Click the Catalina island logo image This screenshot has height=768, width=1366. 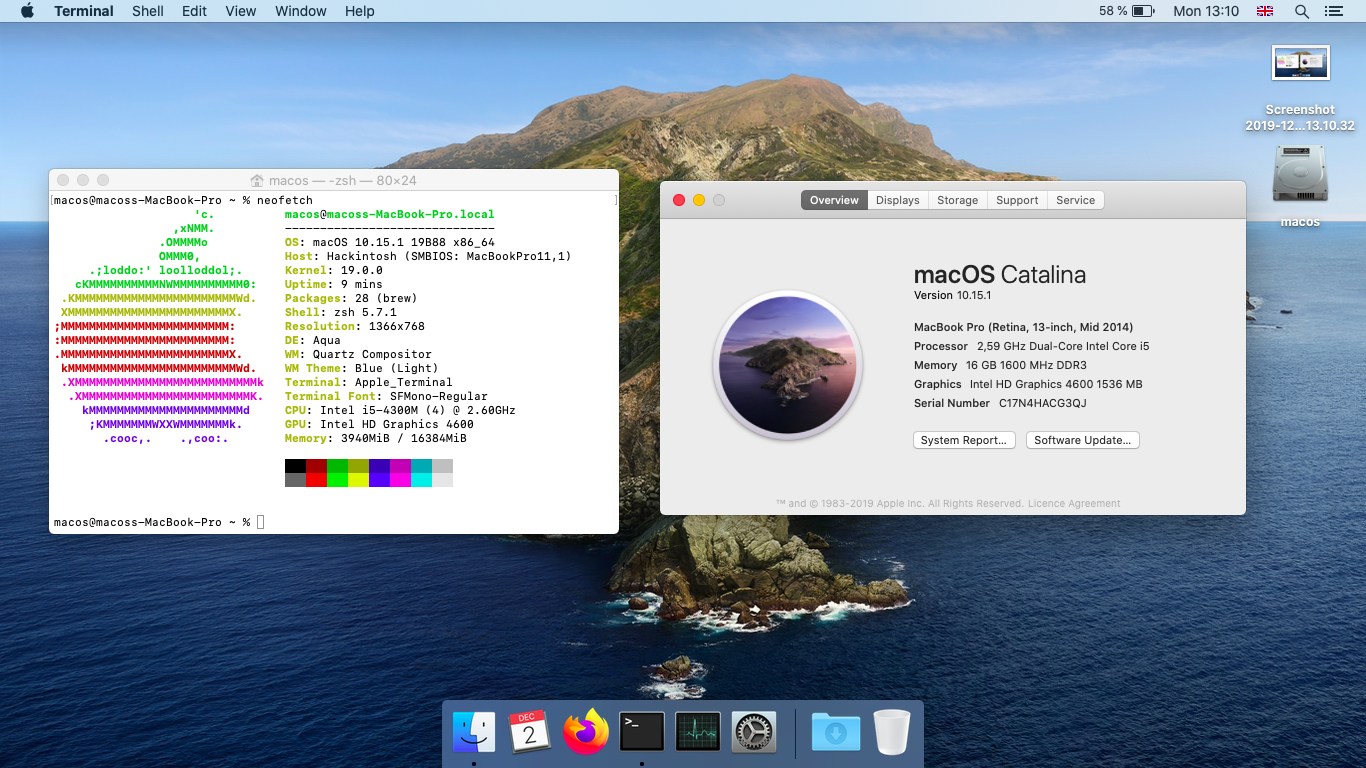788,365
